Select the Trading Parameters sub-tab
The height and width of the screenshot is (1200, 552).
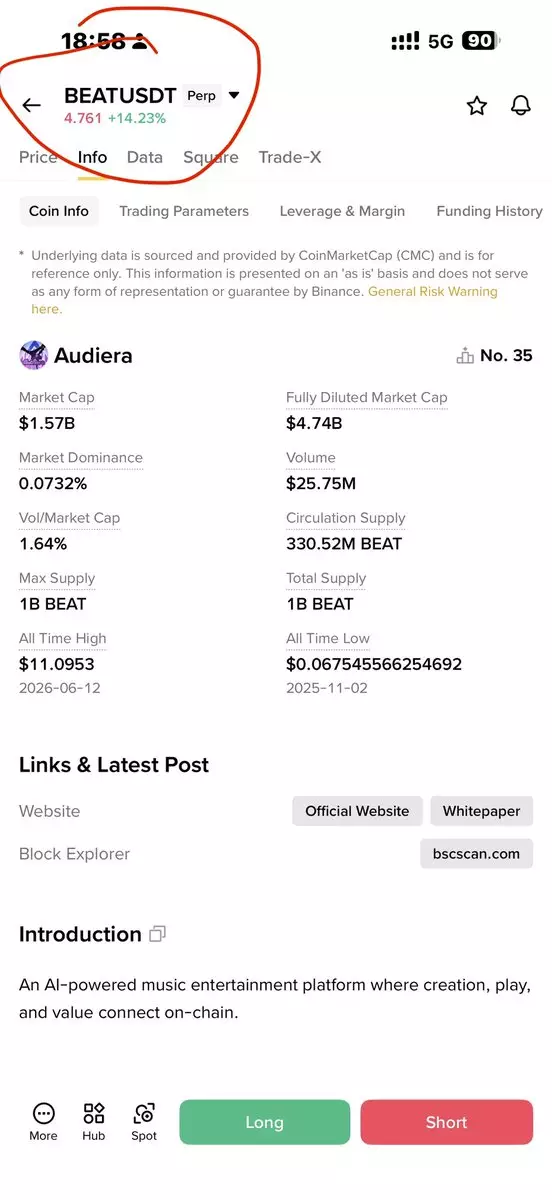(184, 211)
